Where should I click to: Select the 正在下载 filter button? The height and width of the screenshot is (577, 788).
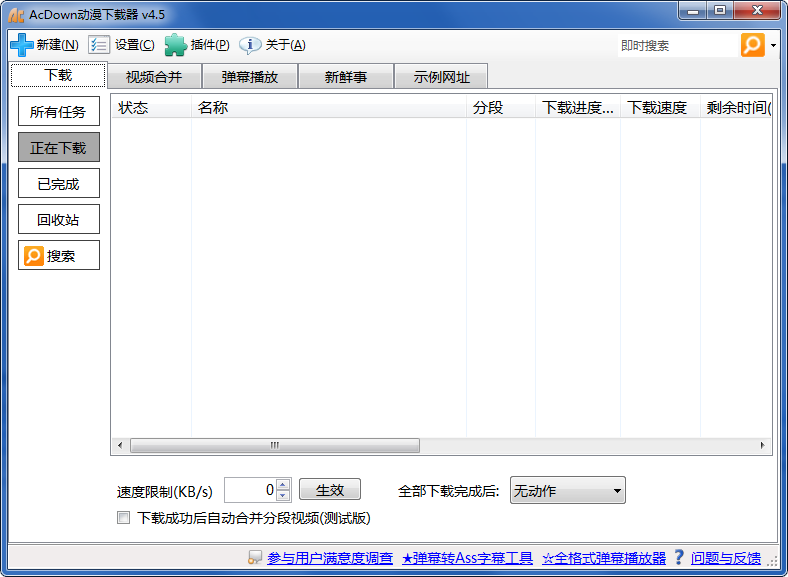click(59, 147)
